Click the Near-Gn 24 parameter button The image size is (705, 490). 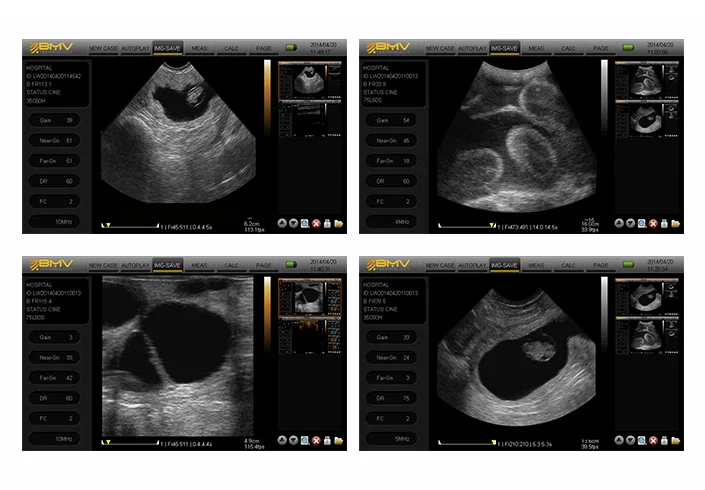pyautogui.click(x=392, y=358)
